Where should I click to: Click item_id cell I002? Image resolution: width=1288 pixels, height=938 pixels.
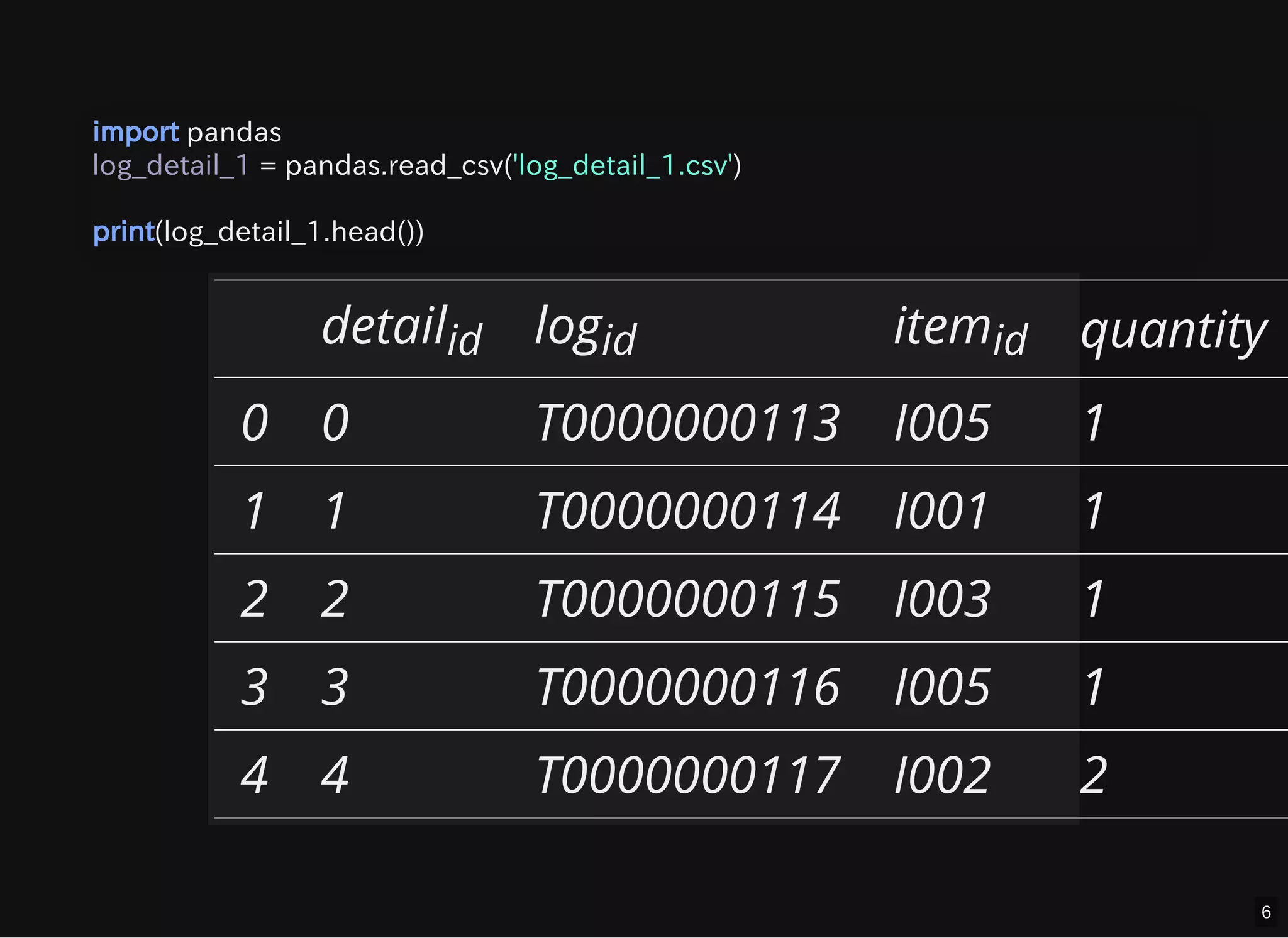942,775
